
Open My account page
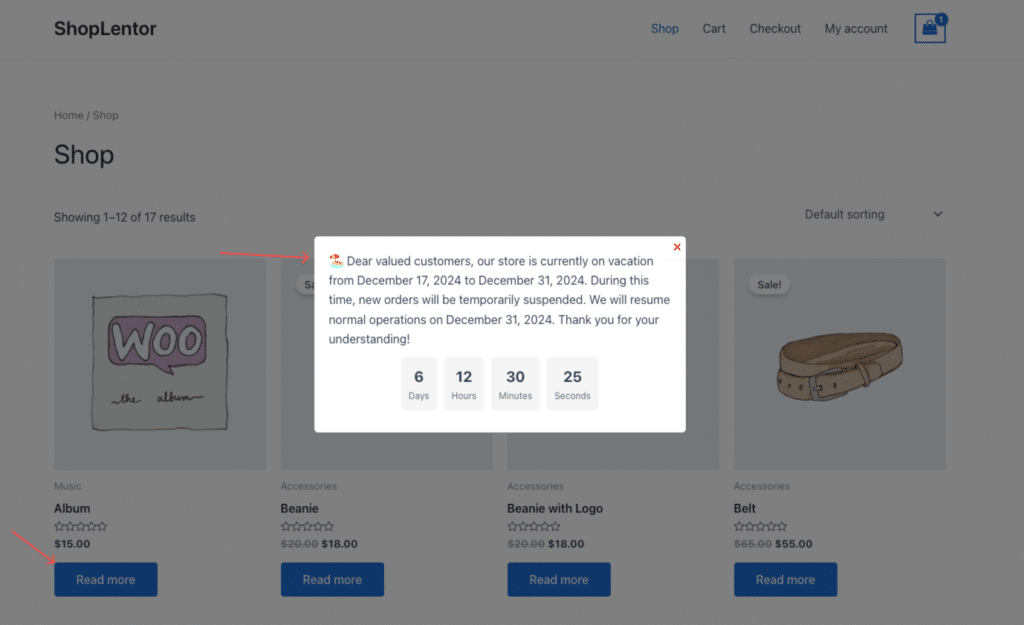pos(856,29)
